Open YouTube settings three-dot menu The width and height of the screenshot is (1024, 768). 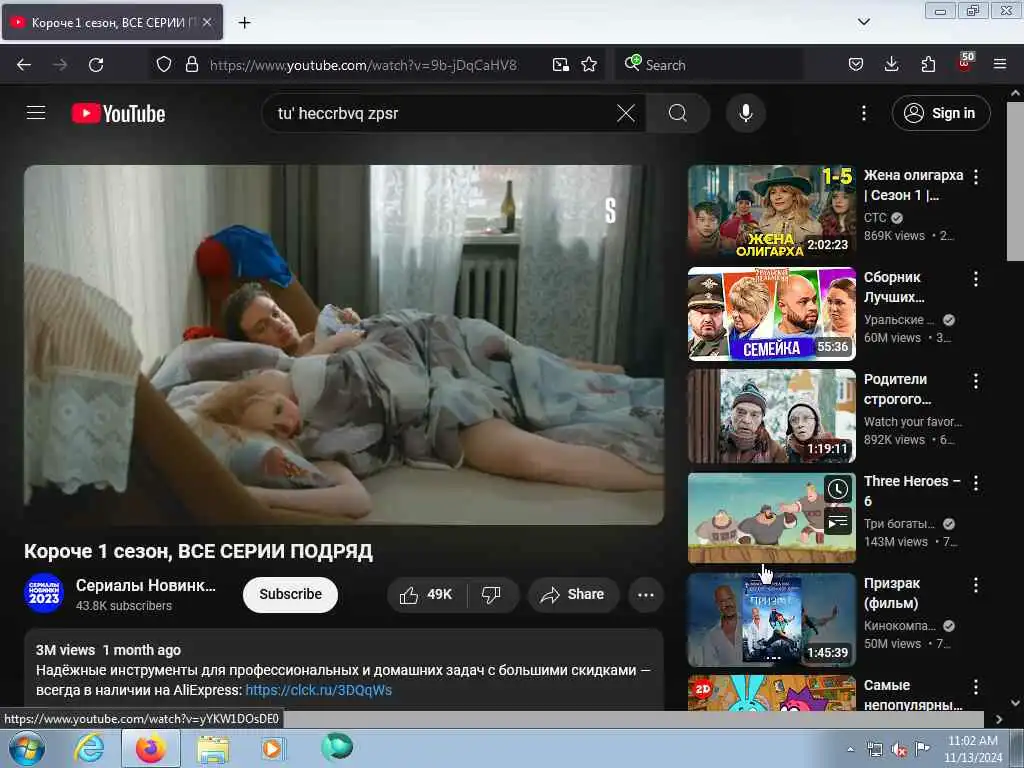point(863,113)
